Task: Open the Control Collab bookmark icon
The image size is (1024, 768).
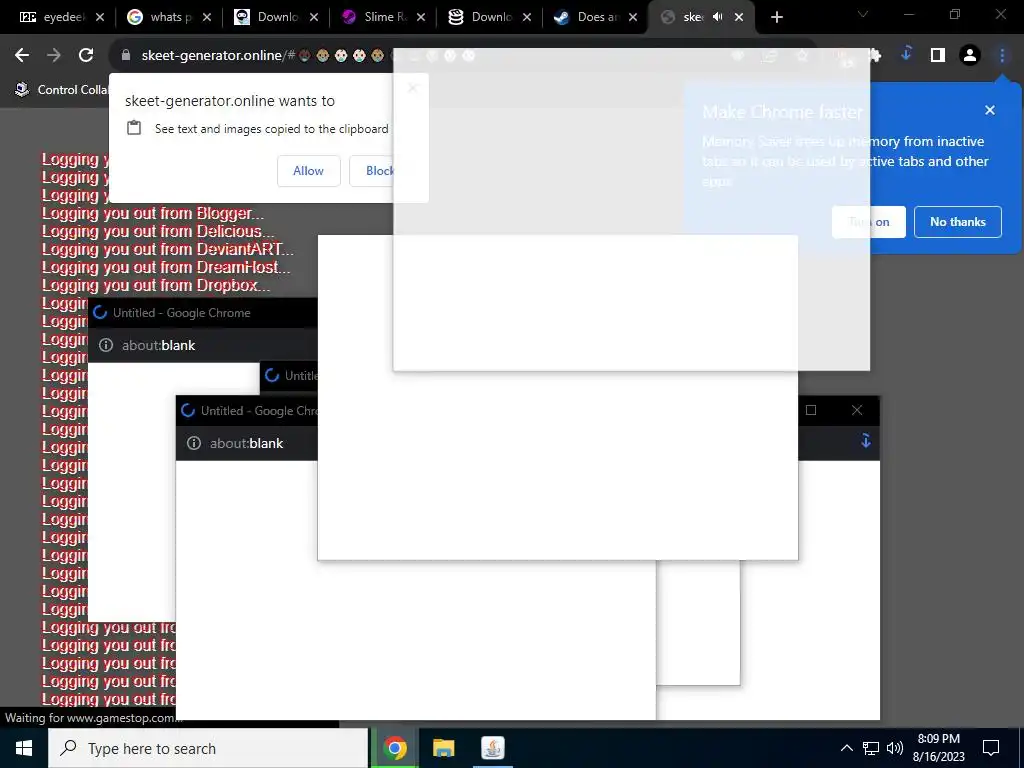Action: pos(22,89)
